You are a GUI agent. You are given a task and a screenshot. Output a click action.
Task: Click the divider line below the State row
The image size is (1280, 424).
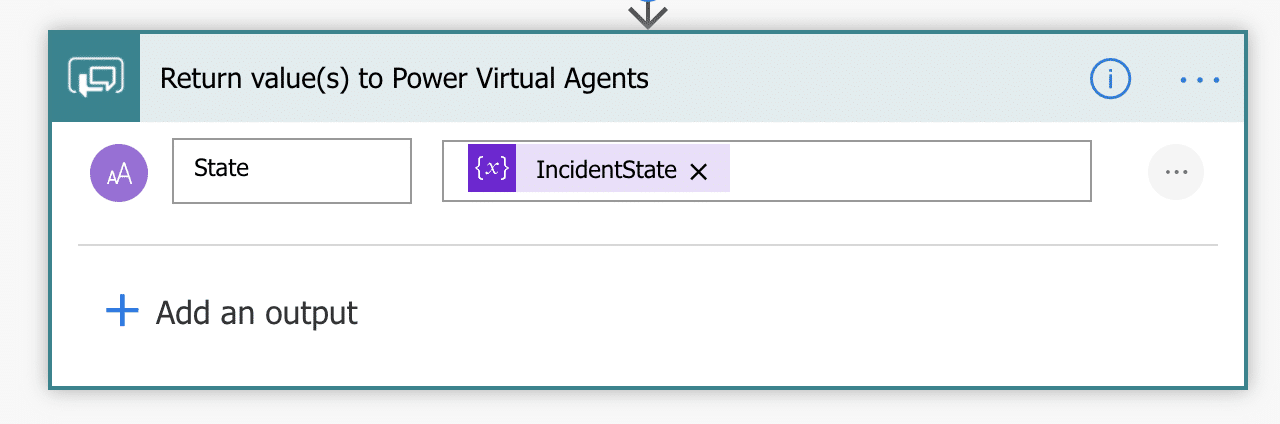coord(648,245)
